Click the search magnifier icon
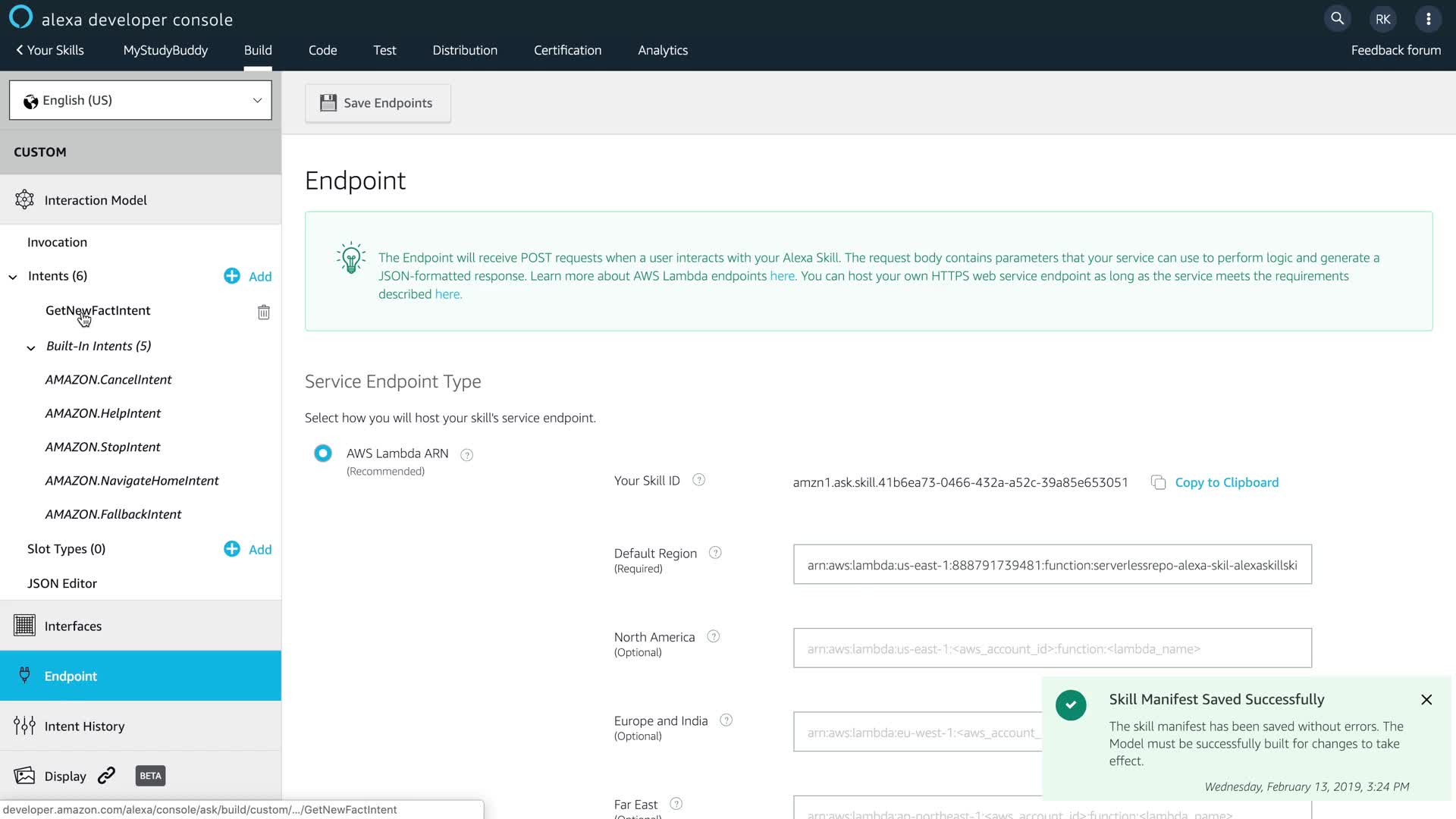Image resolution: width=1456 pixels, height=819 pixels. tap(1337, 19)
